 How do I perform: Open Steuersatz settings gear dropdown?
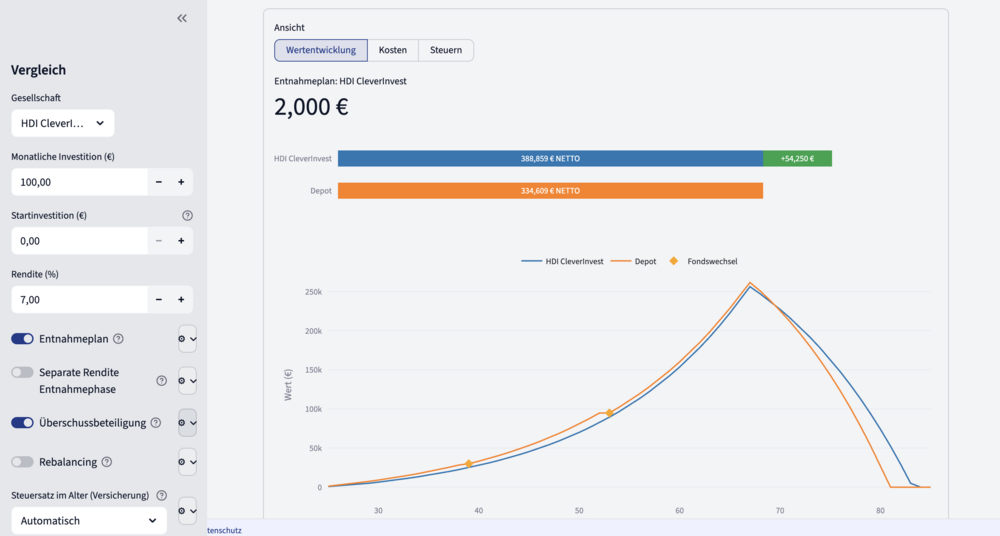click(188, 510)
